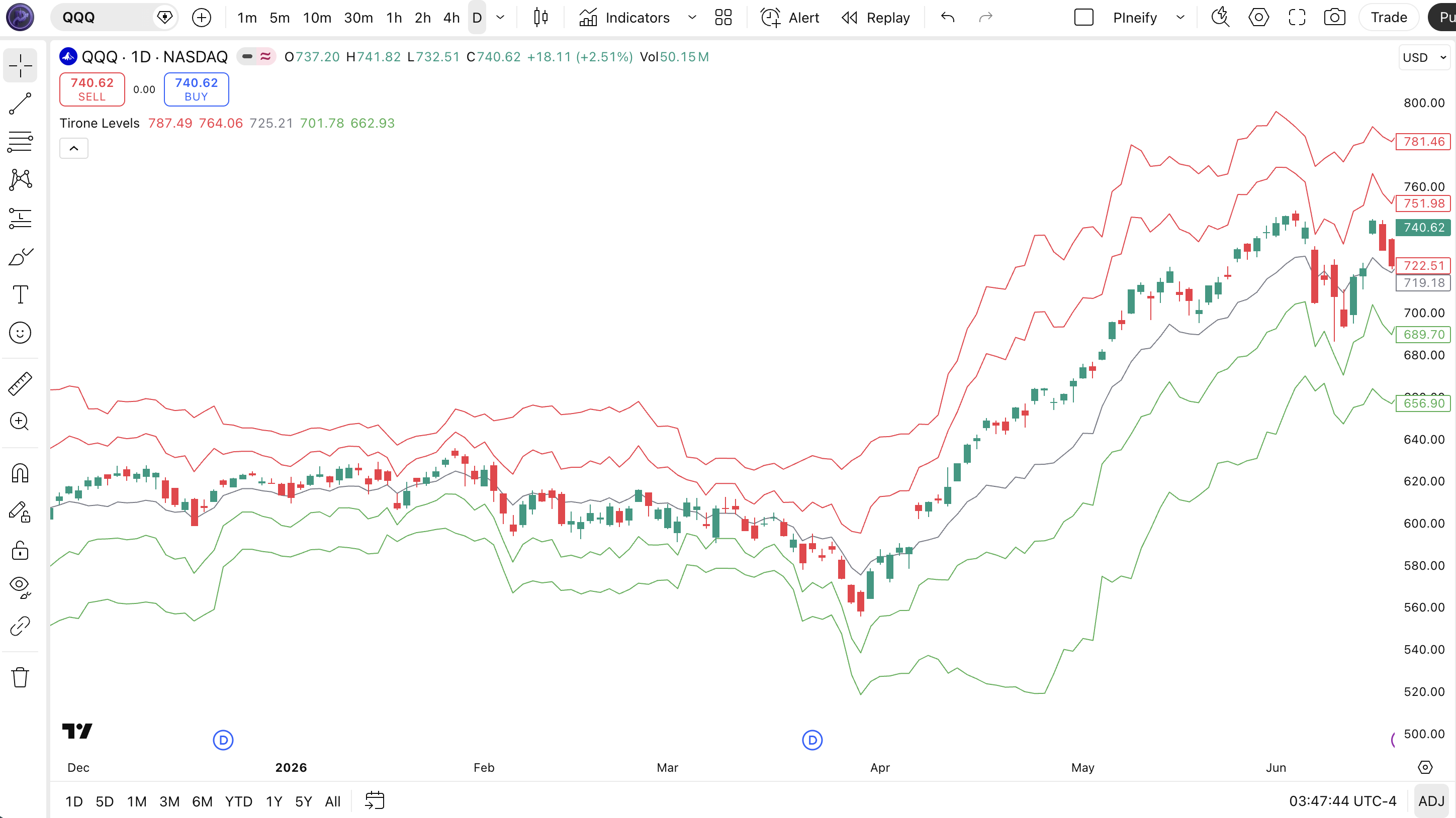The width and height of the screenshot is (1456, 818).
Task: Redo the last action
Action: tap(986, 18)
